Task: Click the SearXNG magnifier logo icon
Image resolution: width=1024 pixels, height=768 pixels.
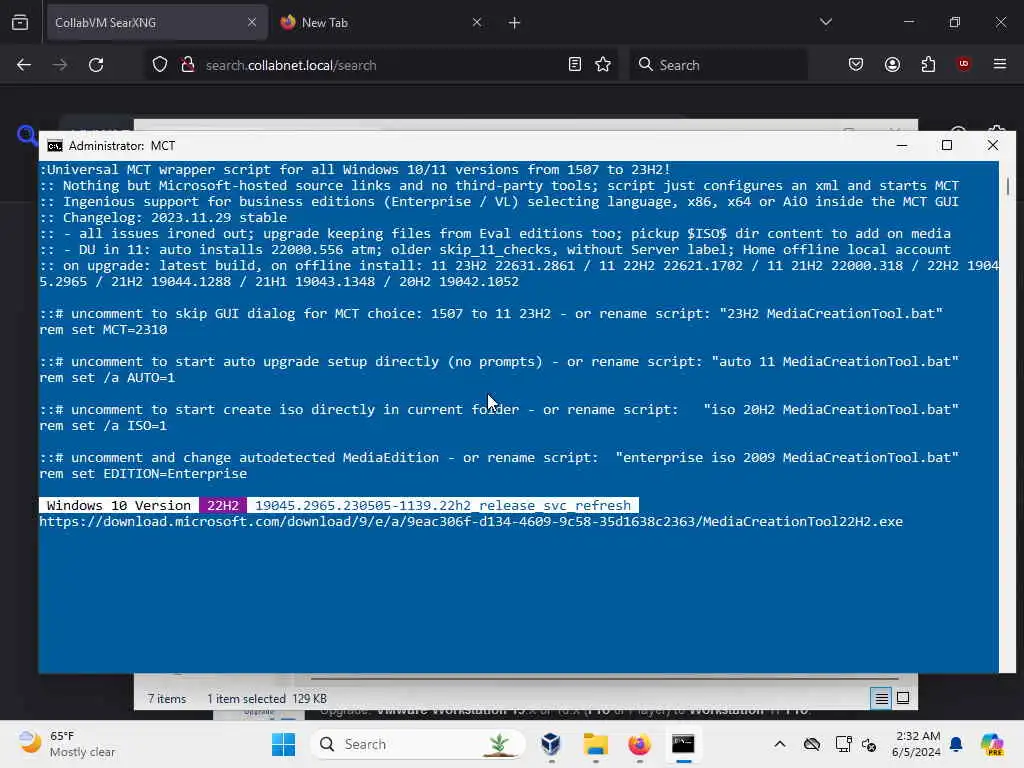Action: point(26,134)
